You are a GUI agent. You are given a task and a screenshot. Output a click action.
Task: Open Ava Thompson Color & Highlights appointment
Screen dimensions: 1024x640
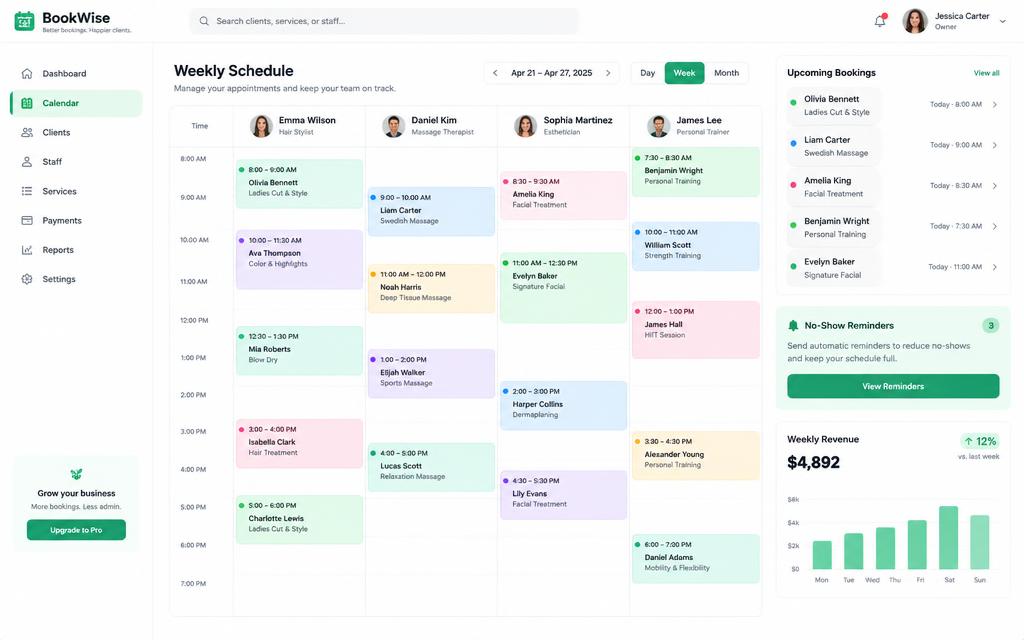pyautogui.click(x=299, y=259)
